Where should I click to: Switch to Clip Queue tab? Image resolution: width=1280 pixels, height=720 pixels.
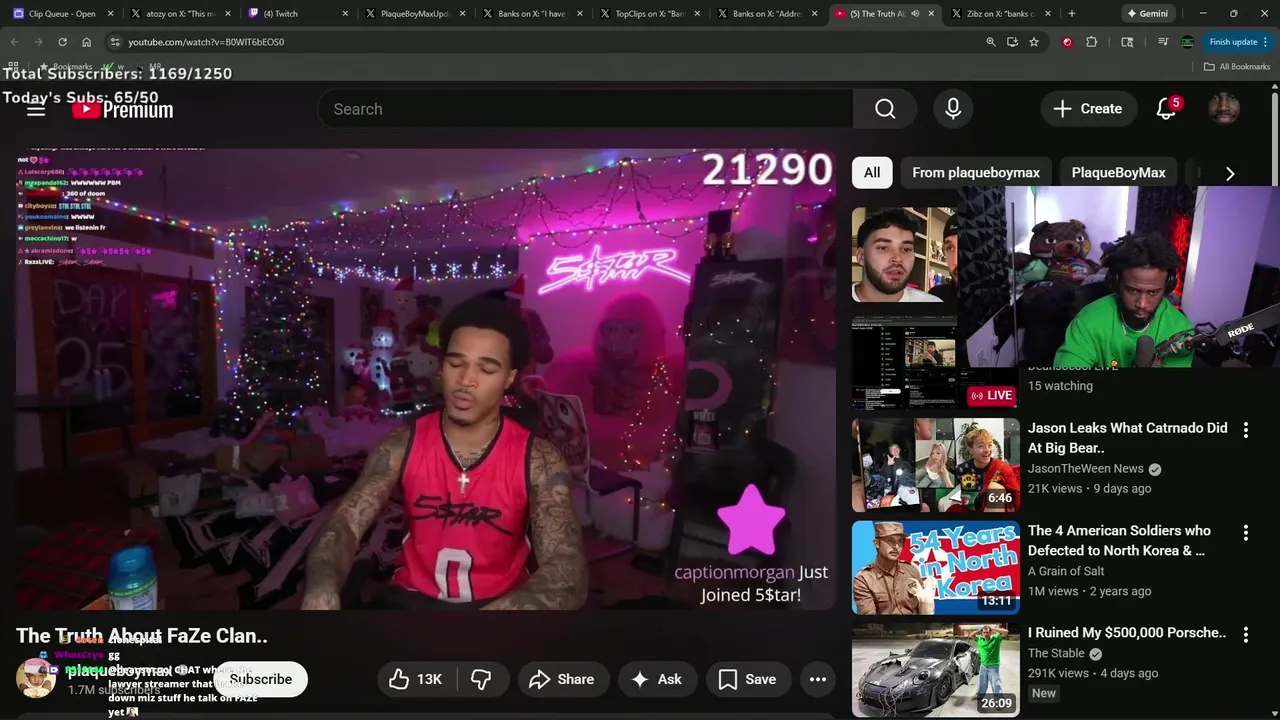(x=60, y=14)
